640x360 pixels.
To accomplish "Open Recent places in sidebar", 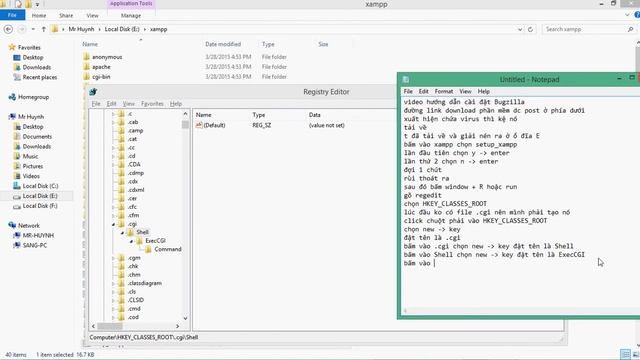I will click(x=40, y=77).
